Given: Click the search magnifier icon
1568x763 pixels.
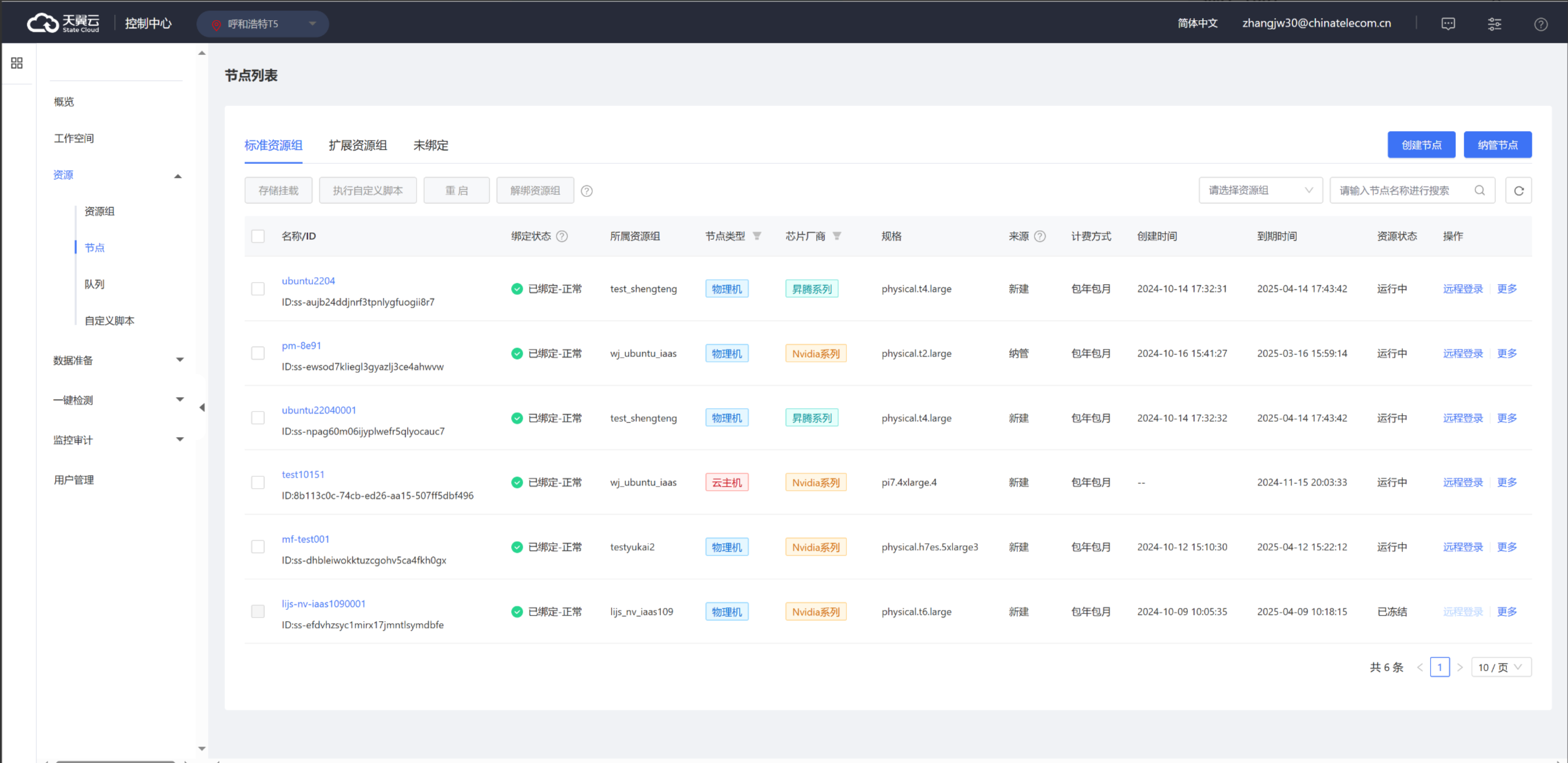Looking at the screenshot, I should (x=1479, y=191).
